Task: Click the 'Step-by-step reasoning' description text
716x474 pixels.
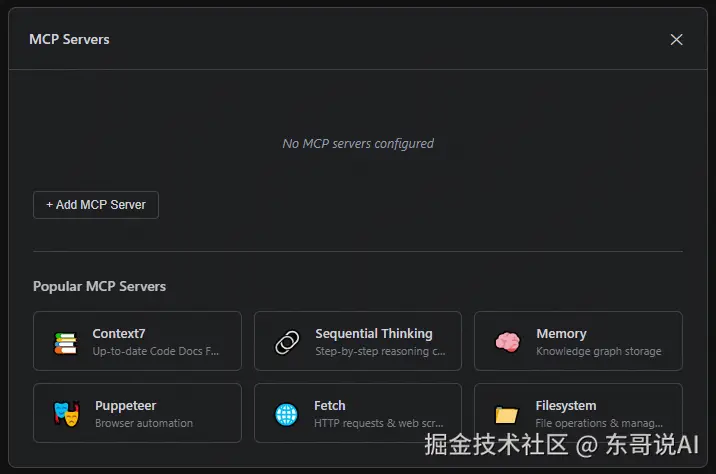Action: click(380, 352)
